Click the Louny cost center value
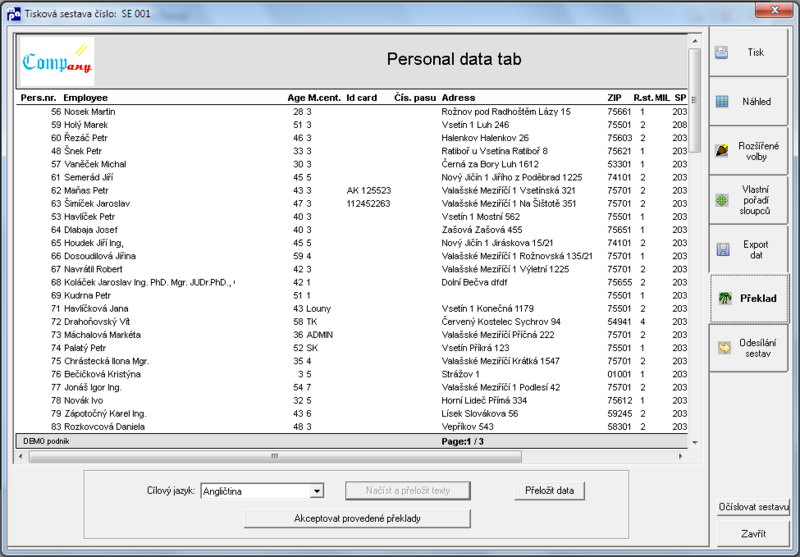 point(319,309)
